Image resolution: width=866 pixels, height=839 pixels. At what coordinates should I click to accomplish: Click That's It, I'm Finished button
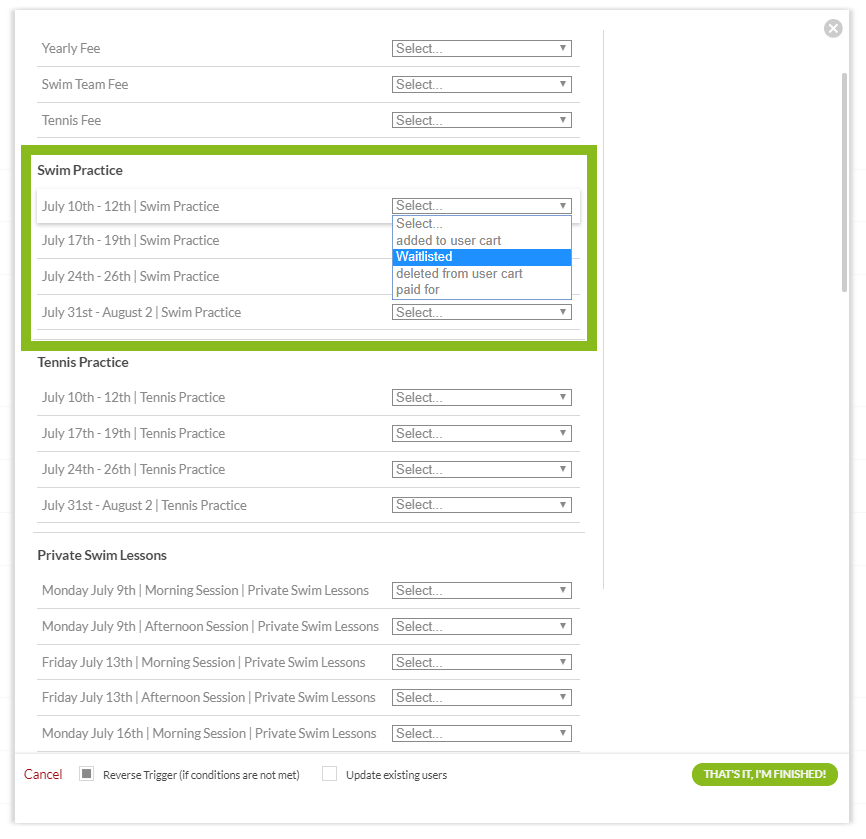click(x=764, y=774)
